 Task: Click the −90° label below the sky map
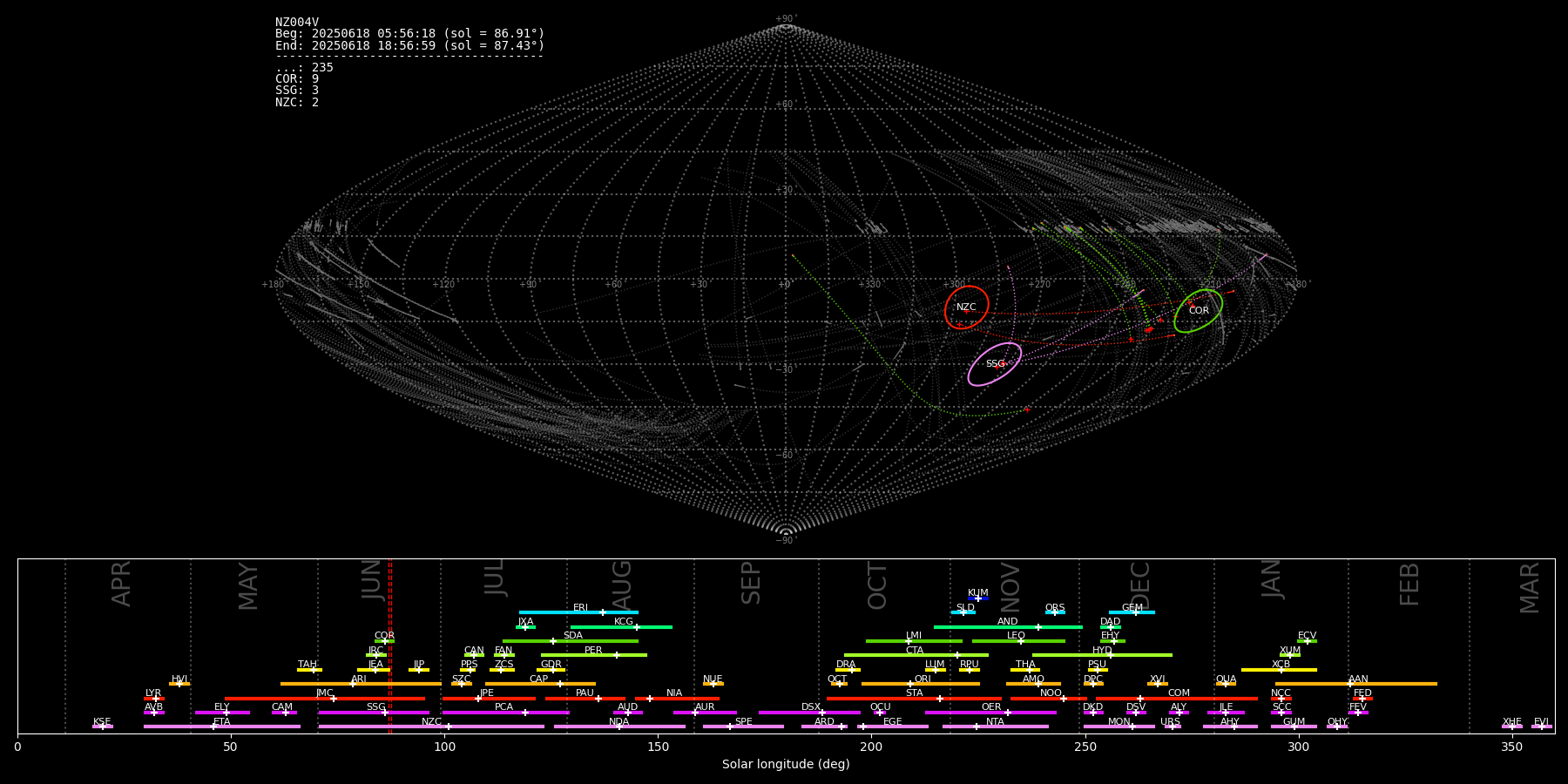[x=786, y=541]
